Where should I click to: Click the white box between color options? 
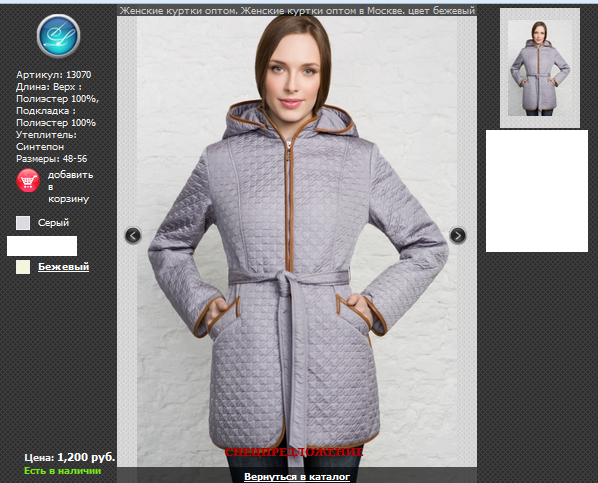pos(42,246)
